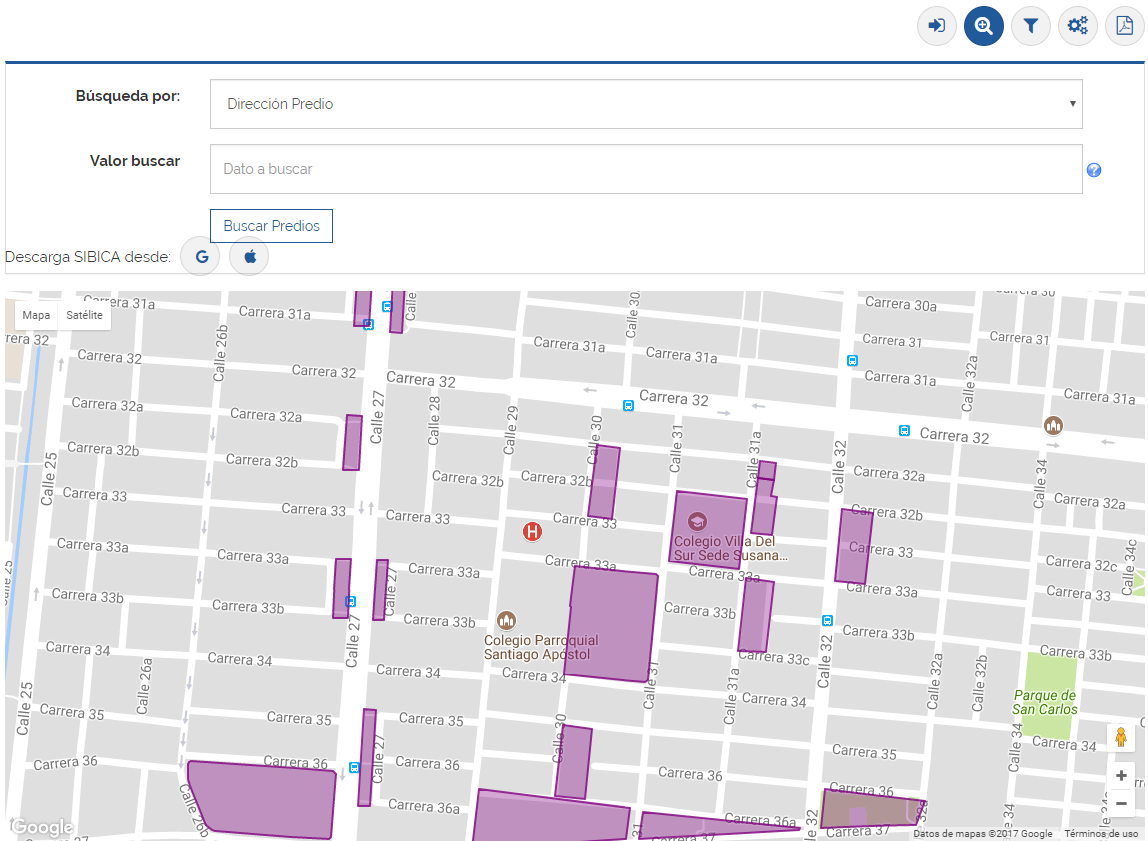1148x841 pixels.
Task: Zoom out with the minus button
Action: (x=1121, y=803)
